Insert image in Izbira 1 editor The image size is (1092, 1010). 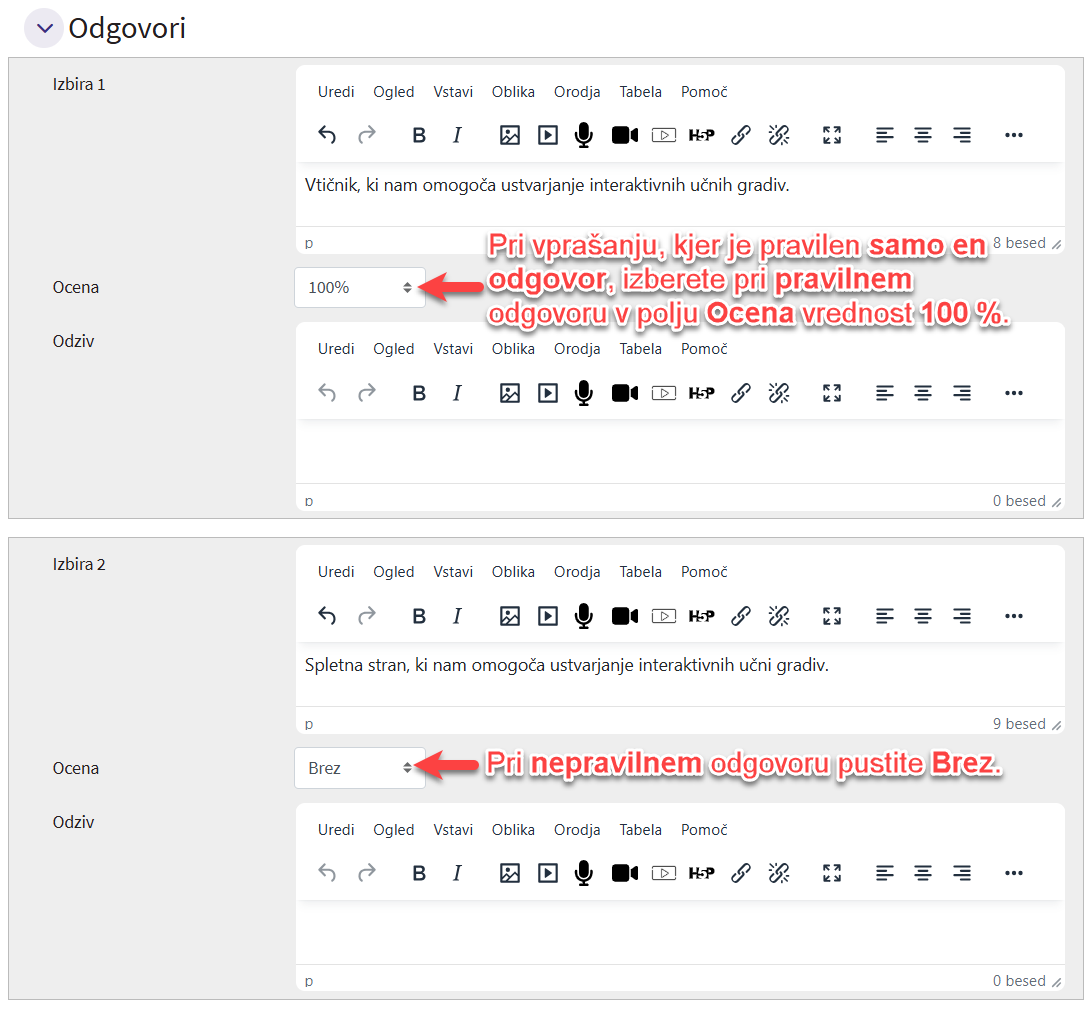pos(510,135)
